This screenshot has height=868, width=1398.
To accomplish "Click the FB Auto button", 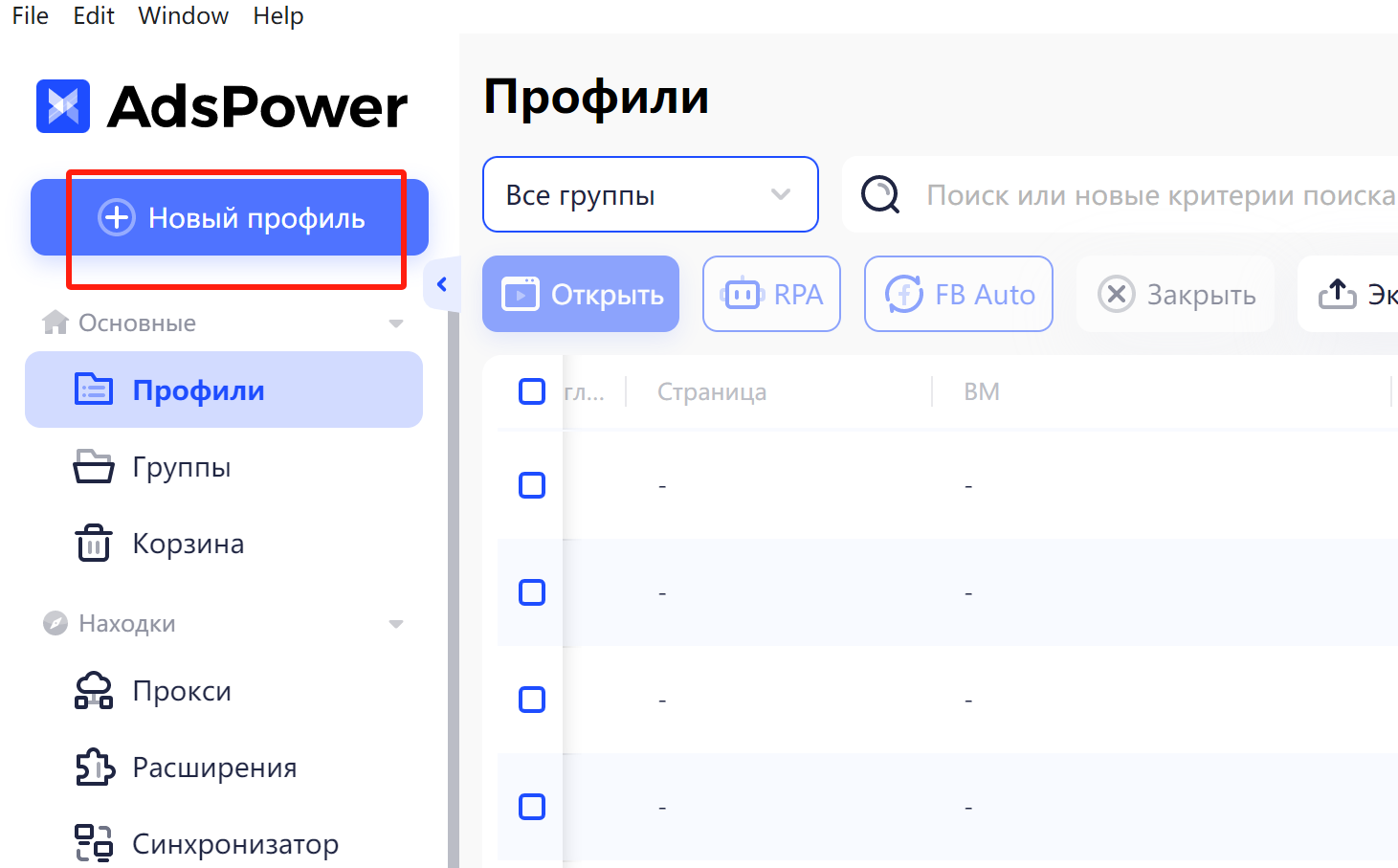I will 959,294.
